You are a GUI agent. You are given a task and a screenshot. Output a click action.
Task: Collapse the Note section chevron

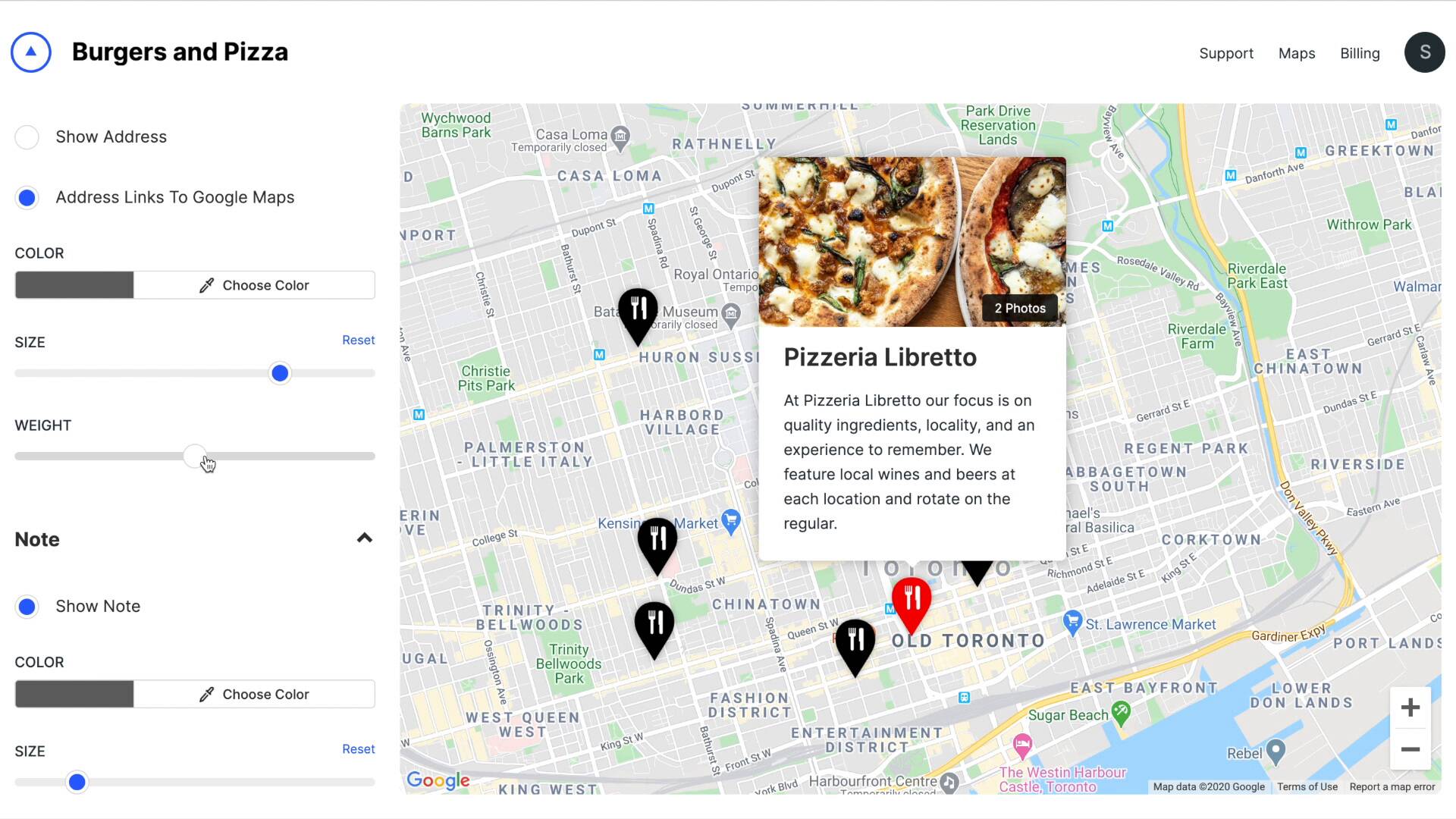[365, 538]
